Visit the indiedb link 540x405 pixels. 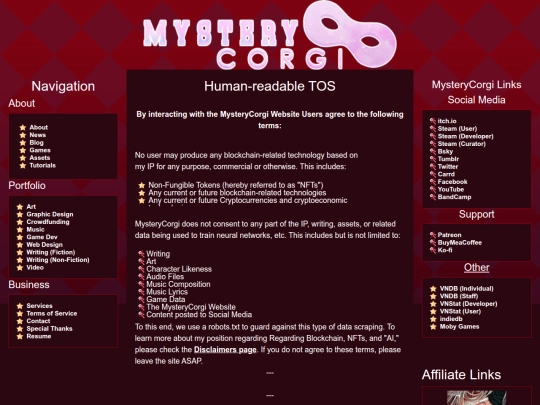pos(451,319)
